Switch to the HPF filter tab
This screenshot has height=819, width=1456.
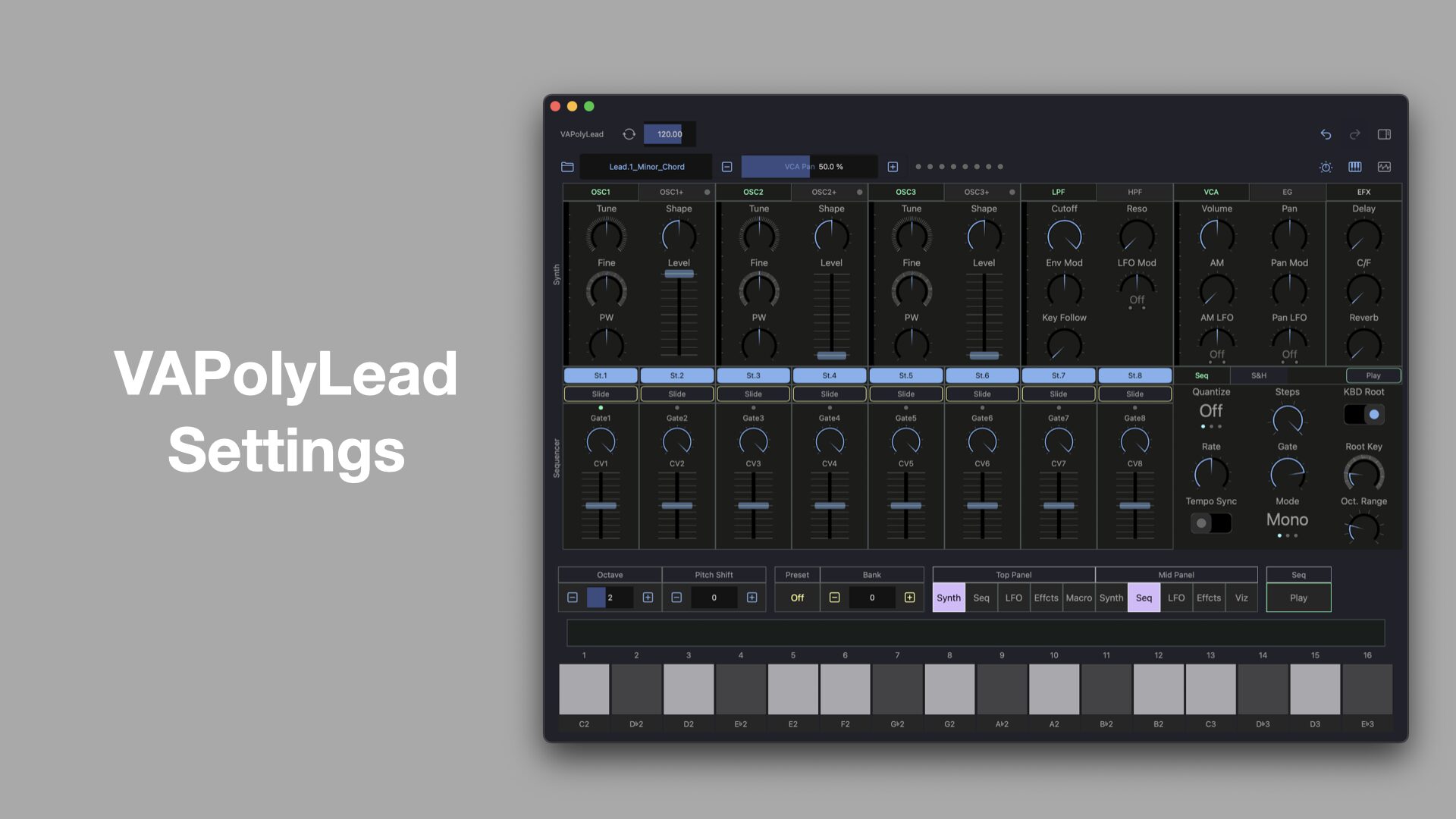[x=1134, y=192]
